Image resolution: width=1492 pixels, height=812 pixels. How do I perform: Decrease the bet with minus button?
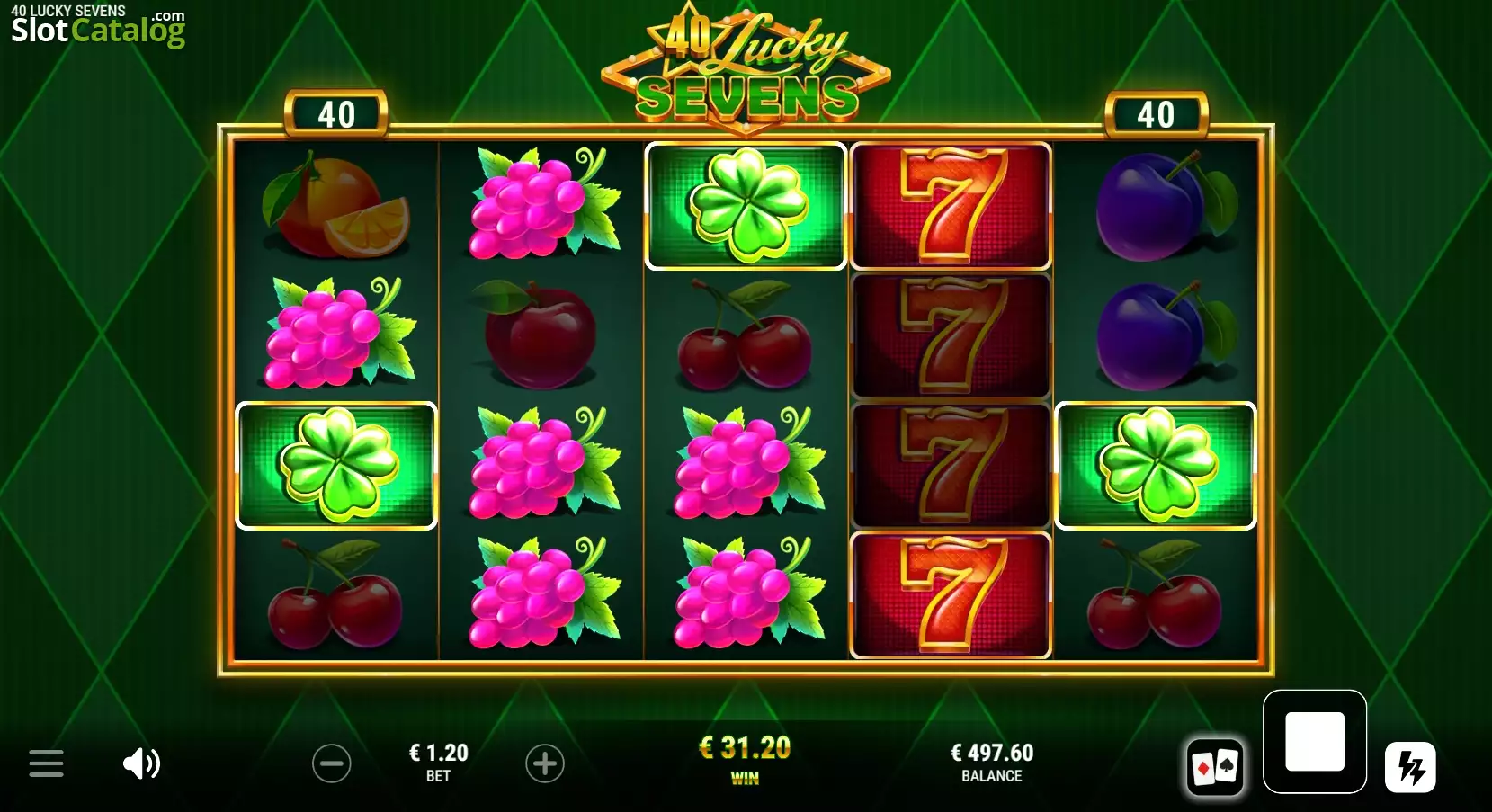(331, 763)
